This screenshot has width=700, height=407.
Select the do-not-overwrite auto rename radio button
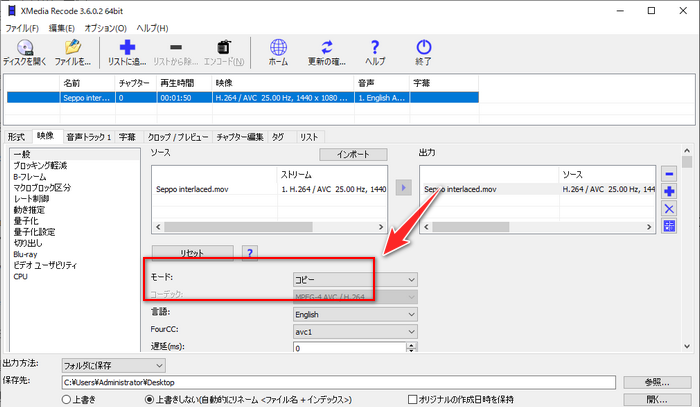click(149, 399)
